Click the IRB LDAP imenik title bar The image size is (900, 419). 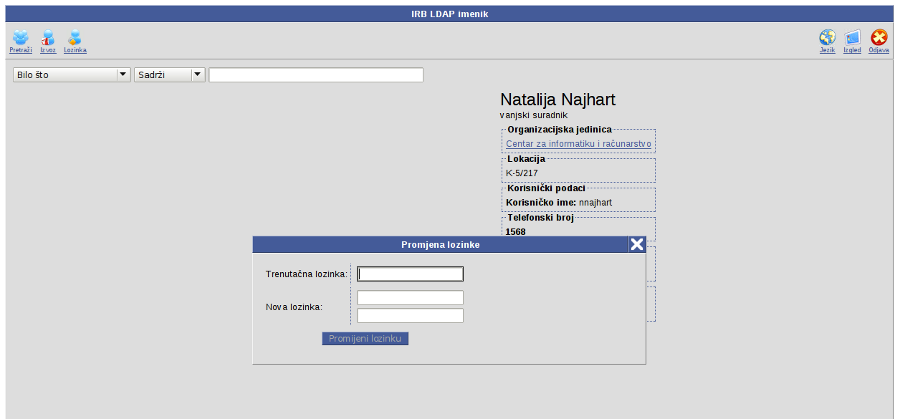450,15
